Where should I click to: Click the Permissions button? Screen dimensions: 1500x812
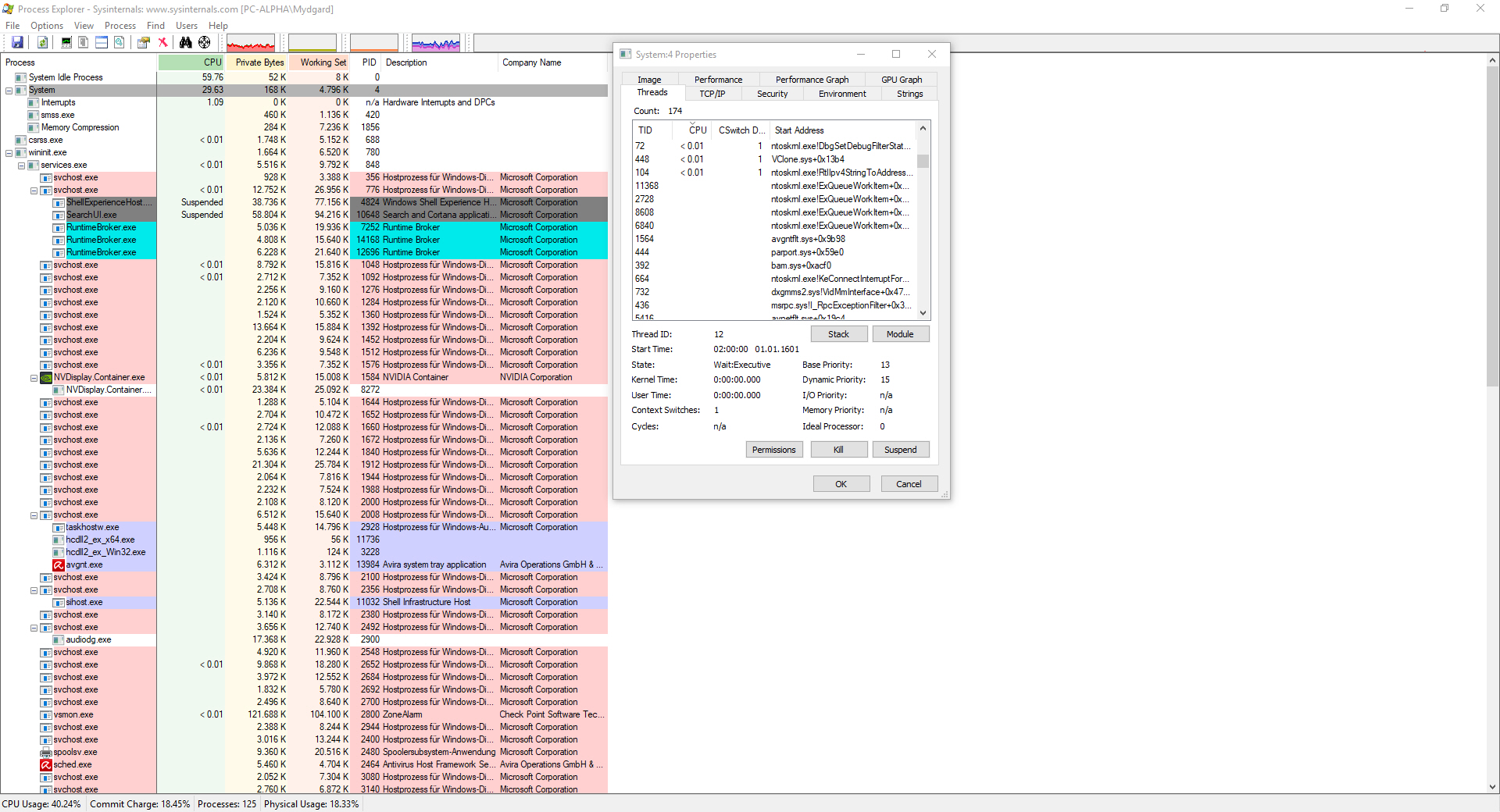click(773, 450)
